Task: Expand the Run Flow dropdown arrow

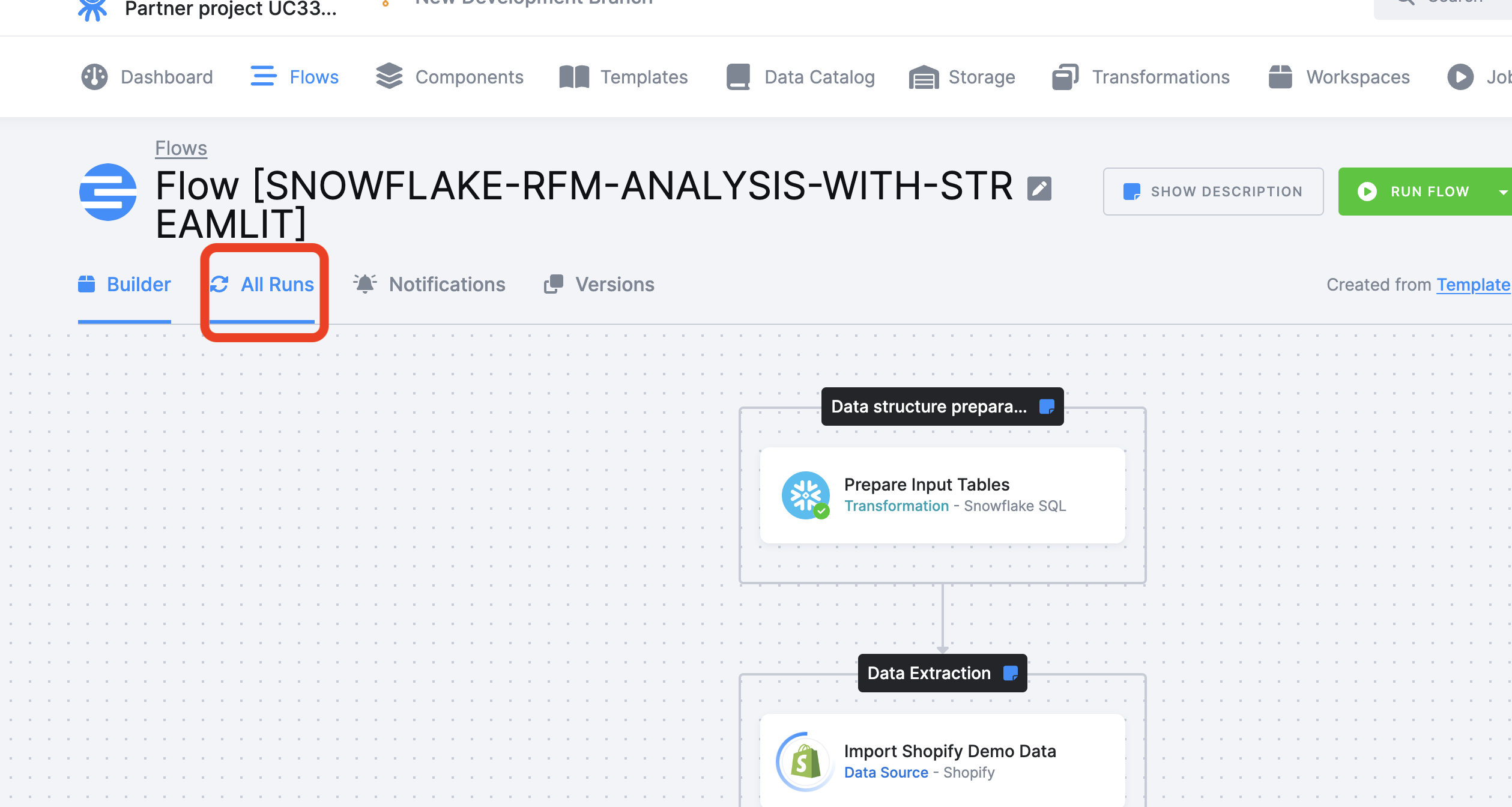Action: (1503, 192)
